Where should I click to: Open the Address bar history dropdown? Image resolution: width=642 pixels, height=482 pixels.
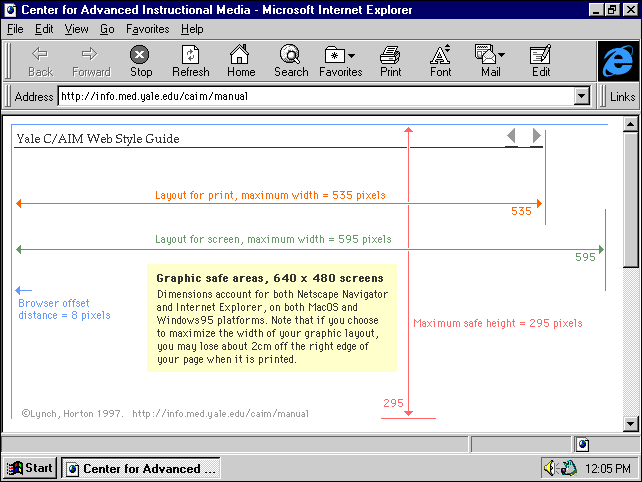pyautogui.click(x=582, y=97)
